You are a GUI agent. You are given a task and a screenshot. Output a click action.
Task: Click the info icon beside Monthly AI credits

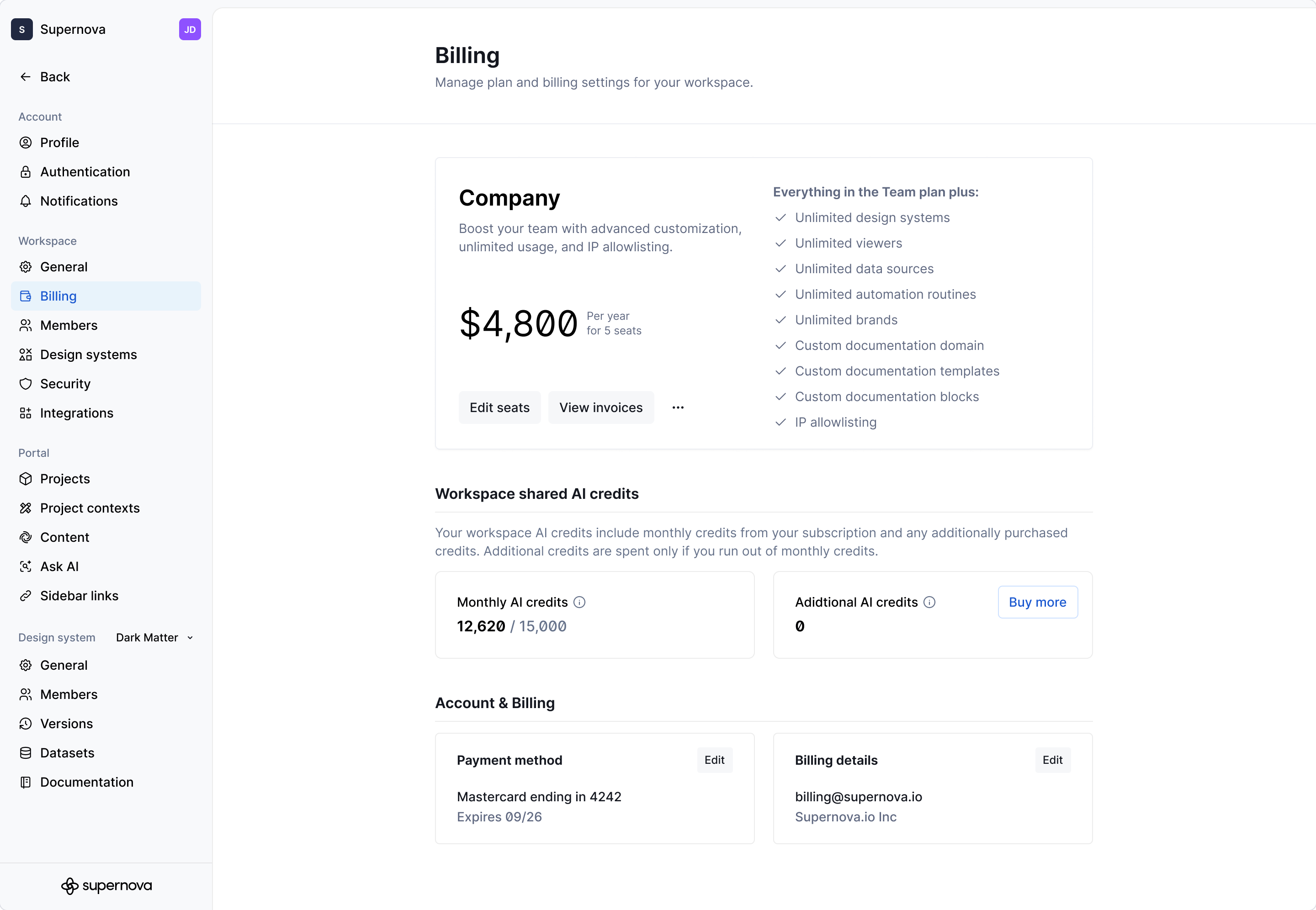point(580,602)
